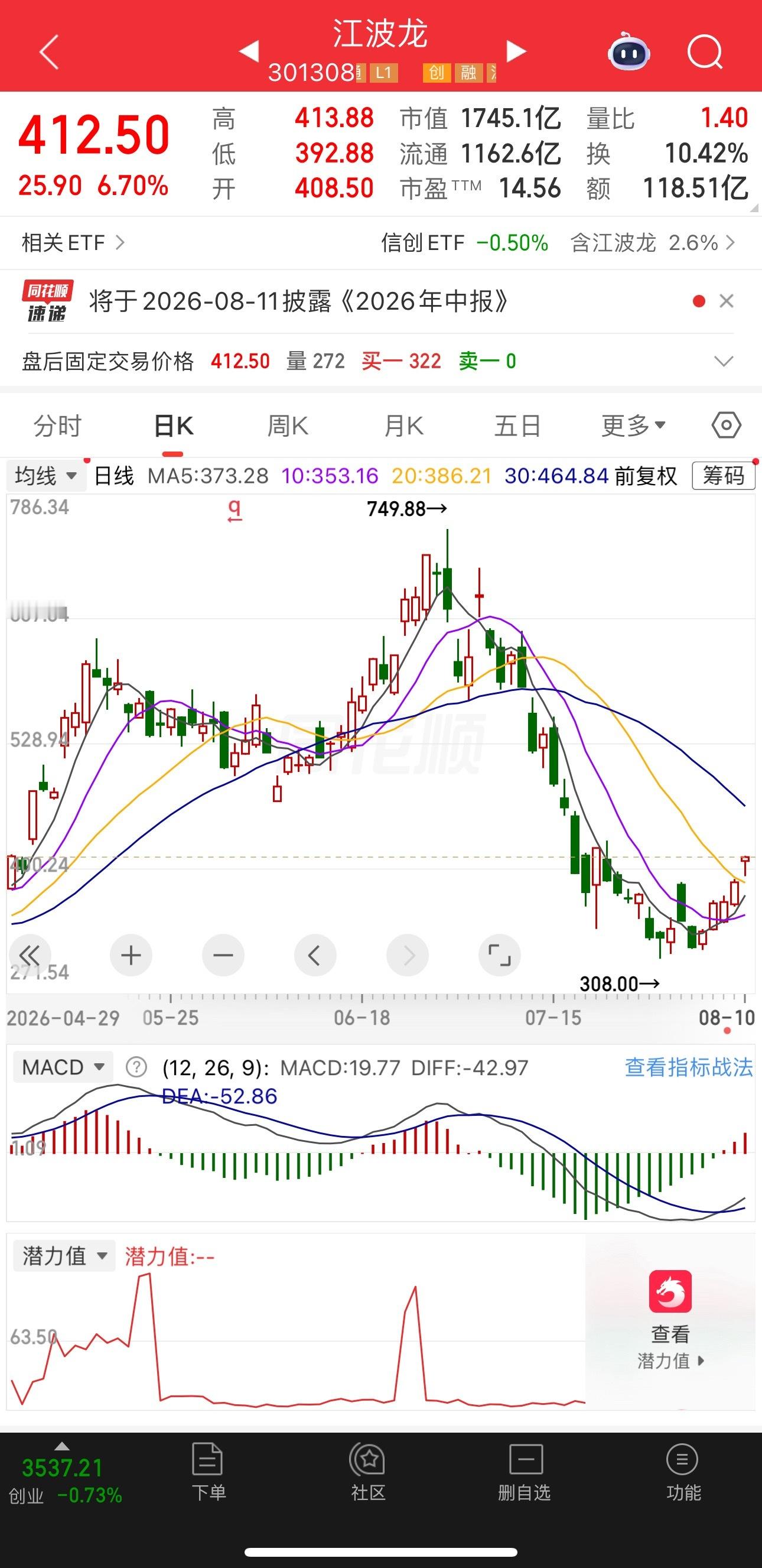Screen dimensions: 762x1568
Task: Switch to 周K tab
Action: [288, 426]
